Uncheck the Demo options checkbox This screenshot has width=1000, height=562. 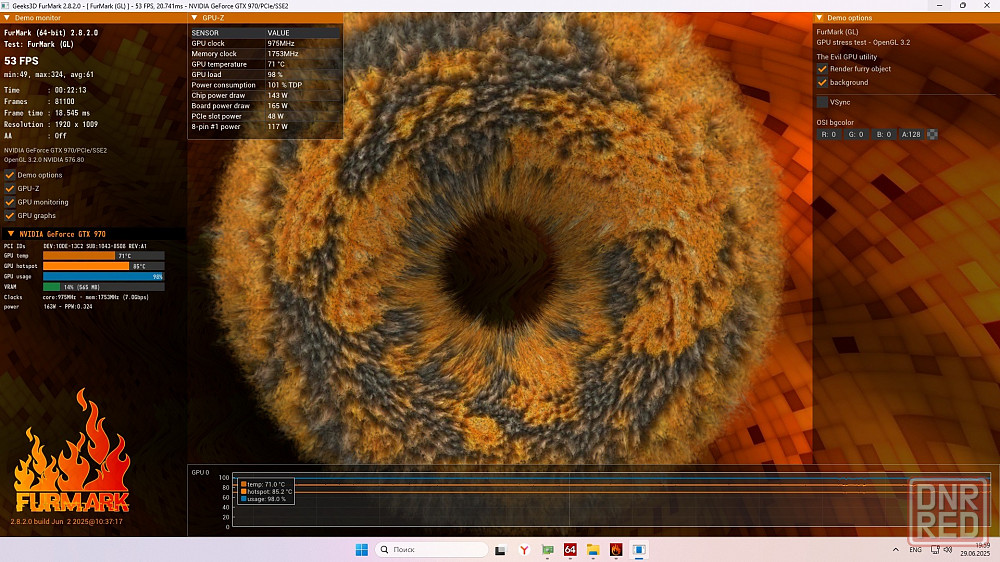10,175
